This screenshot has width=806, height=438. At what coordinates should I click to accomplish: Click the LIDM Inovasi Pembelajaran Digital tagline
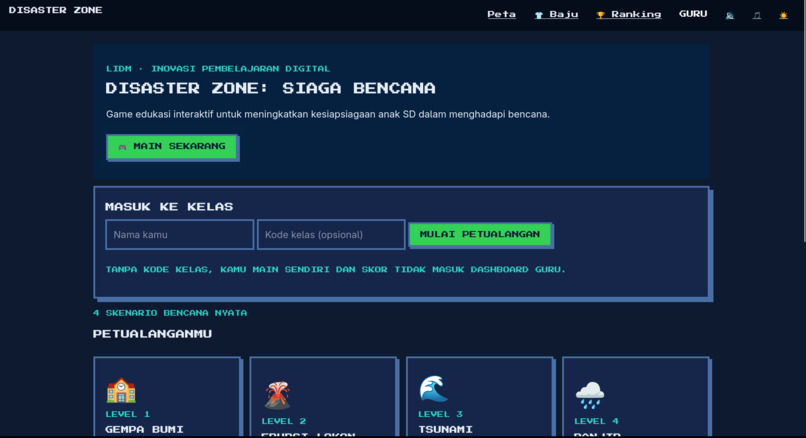(x=218, y=68)
